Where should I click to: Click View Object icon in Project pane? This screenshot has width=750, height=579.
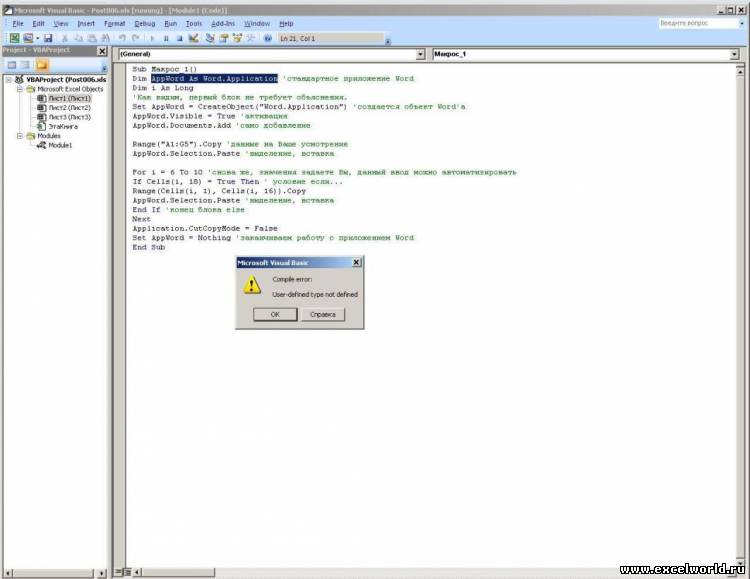25,65
